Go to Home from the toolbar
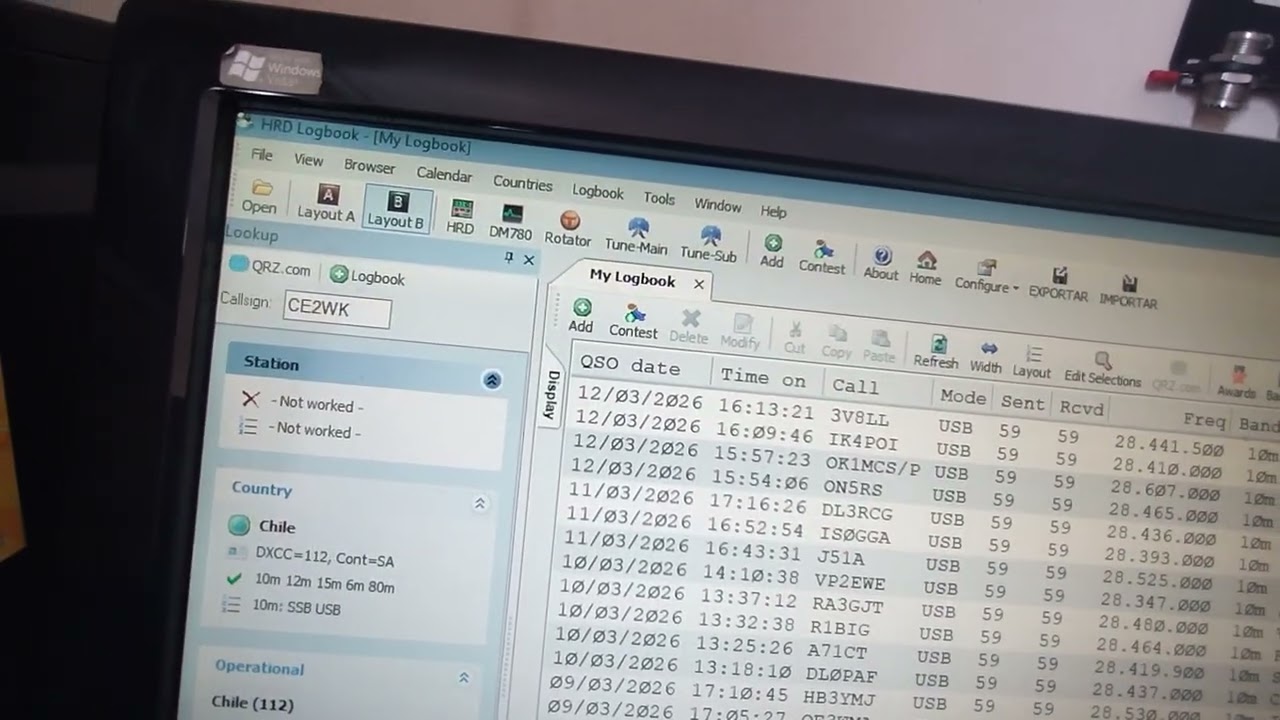 point(925,269)
